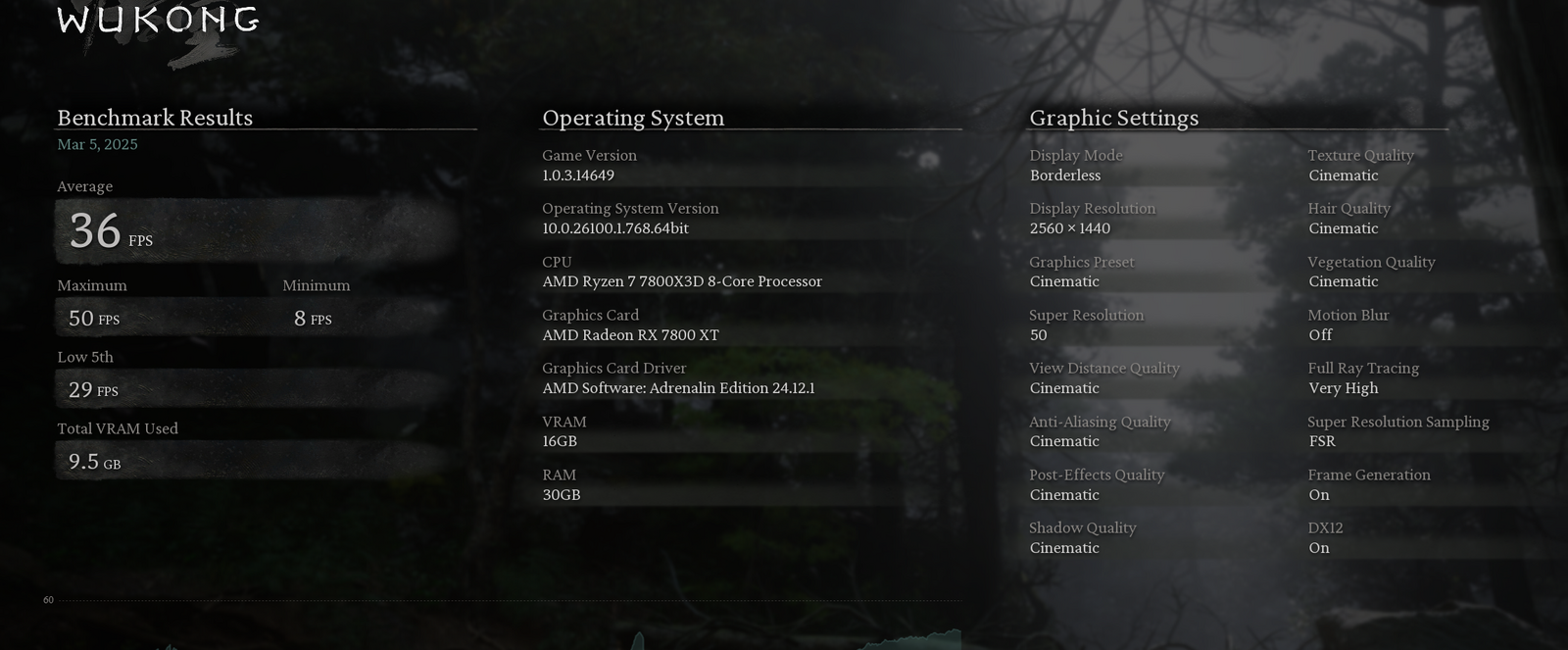Click the 30GB RAM value
The width and height of the screenshot is (1568, 650).
click(562, 495)
